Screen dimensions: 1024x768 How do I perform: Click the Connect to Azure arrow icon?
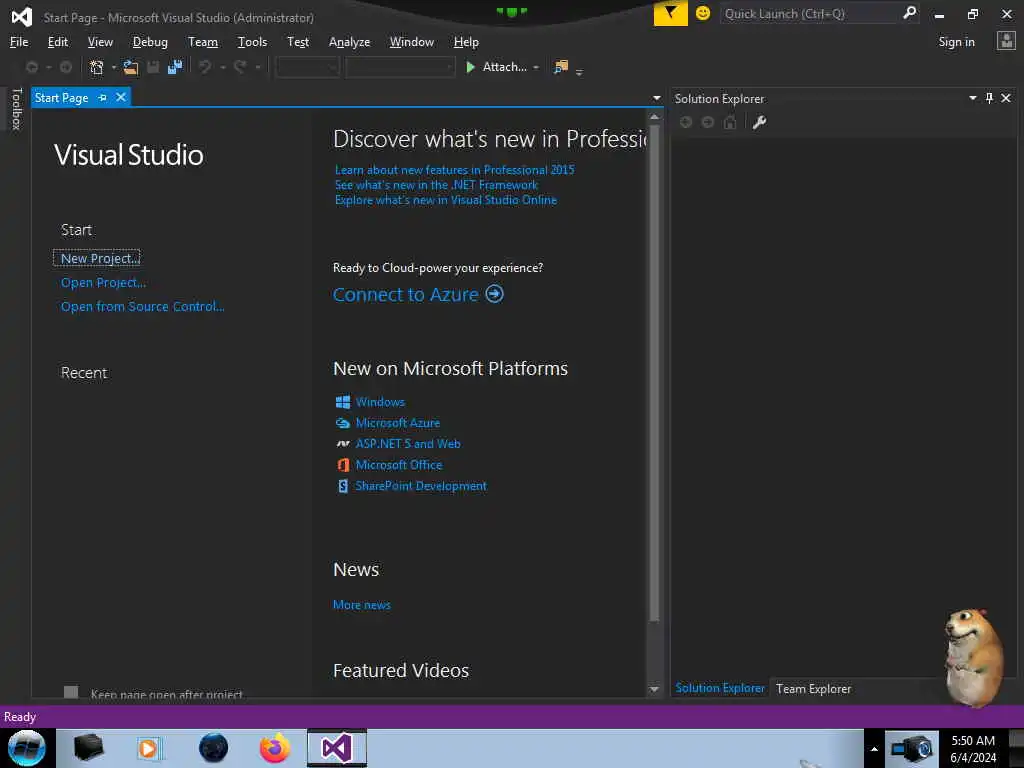(x=494, y=294)
